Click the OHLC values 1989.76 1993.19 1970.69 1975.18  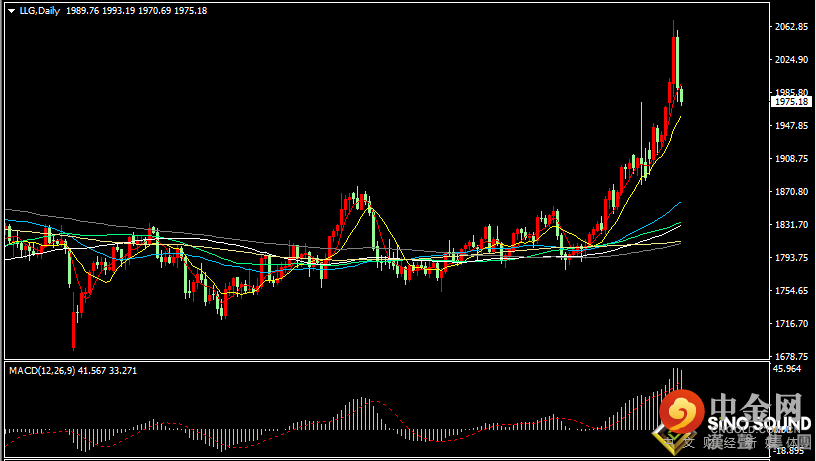click(136, 10)
